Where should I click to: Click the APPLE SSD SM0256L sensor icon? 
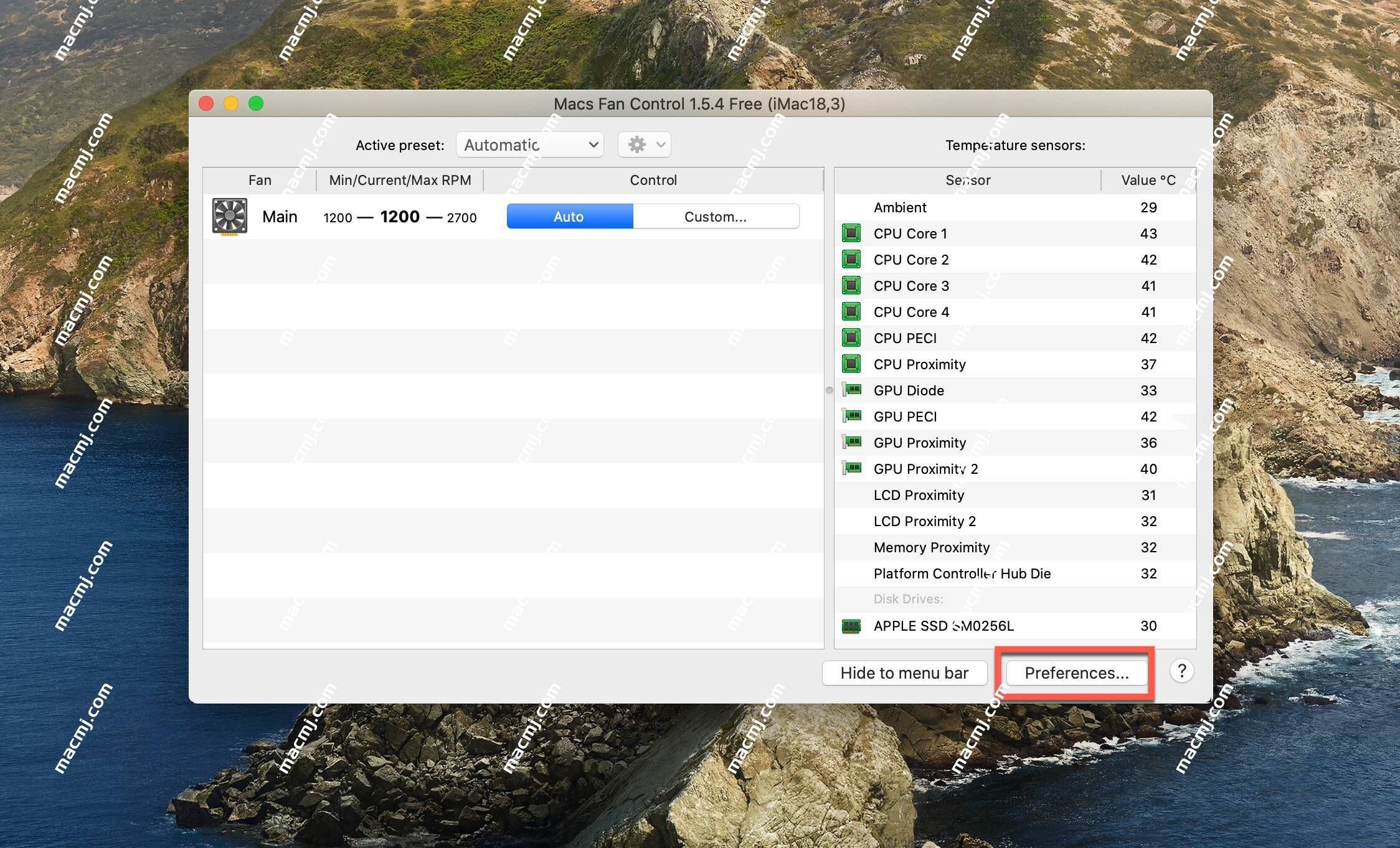[x=850, y=625]
